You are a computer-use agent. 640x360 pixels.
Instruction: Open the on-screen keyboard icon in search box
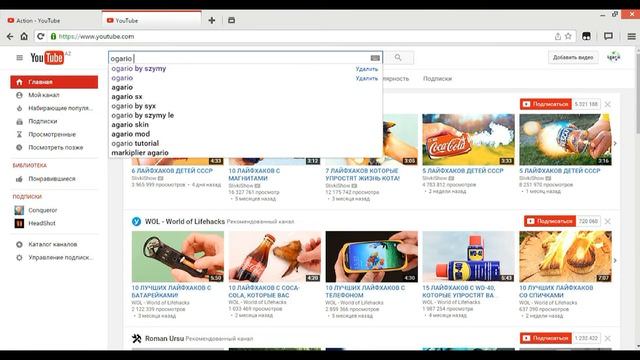click(375, 58)
